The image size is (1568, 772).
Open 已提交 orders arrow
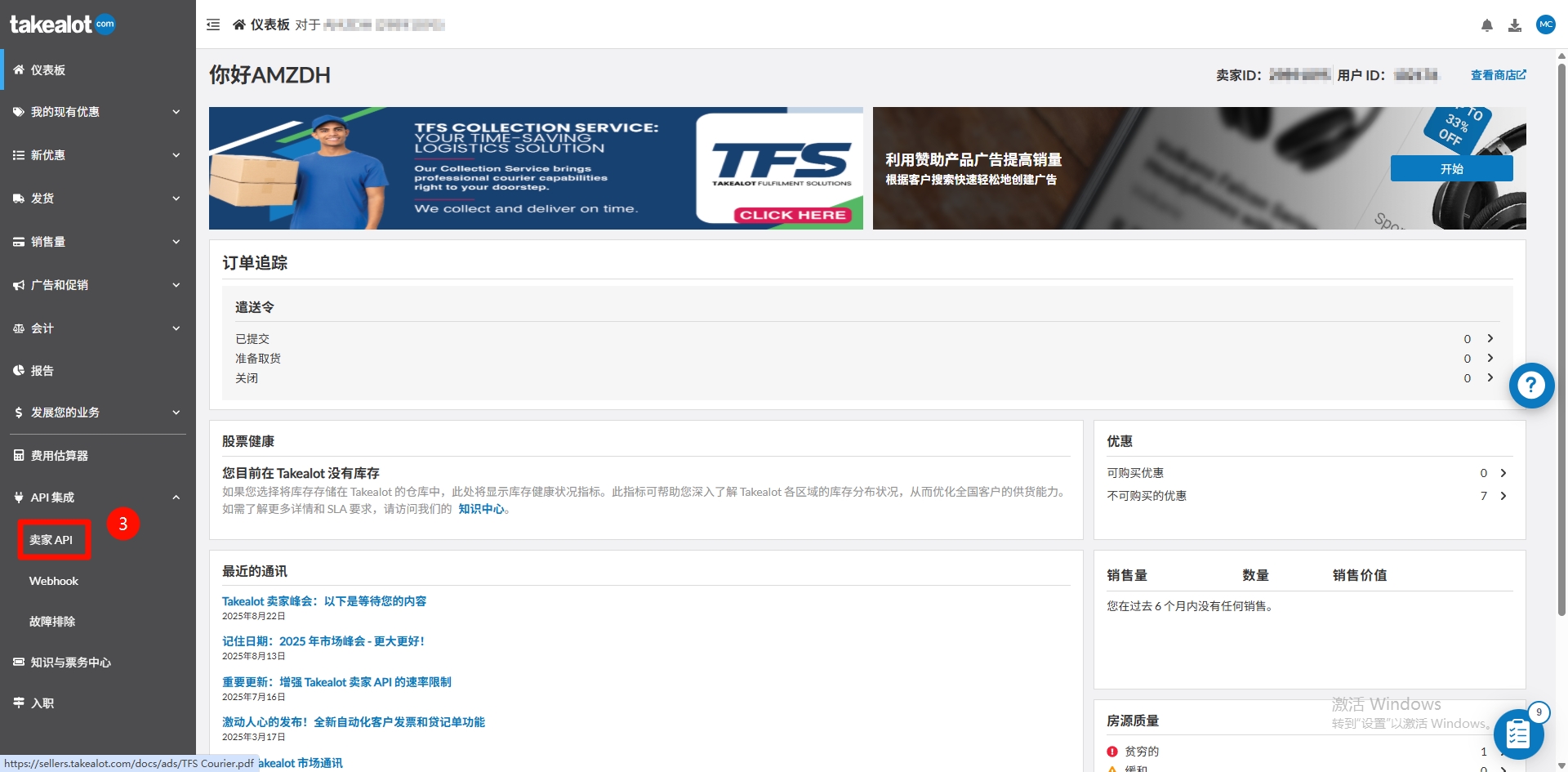click(1490, 338)
